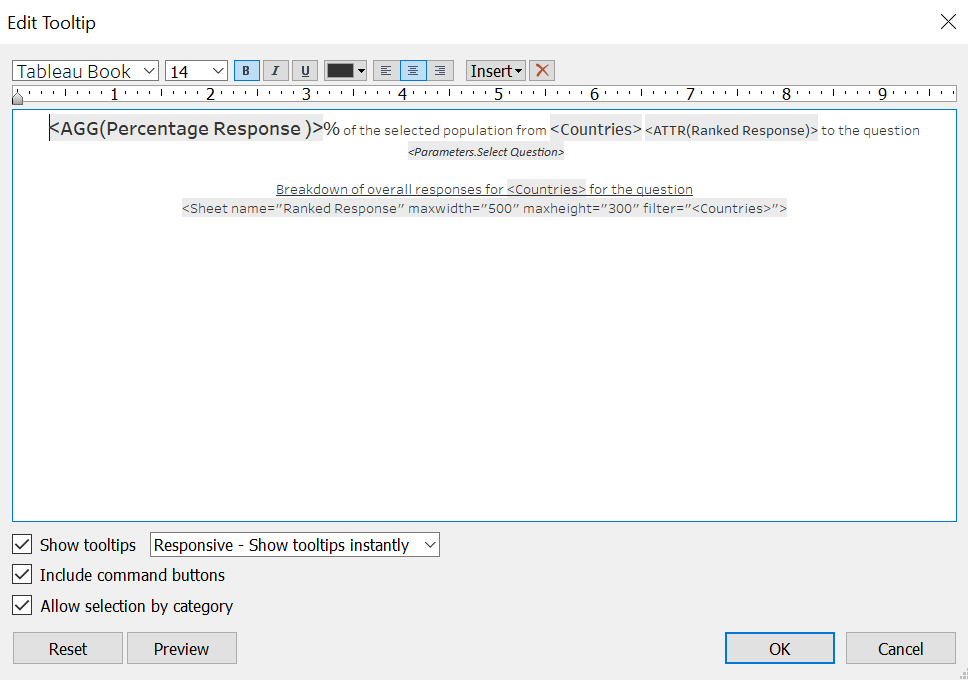
Task: Center-align the tooltip text
Action: [x=413, y=71]
